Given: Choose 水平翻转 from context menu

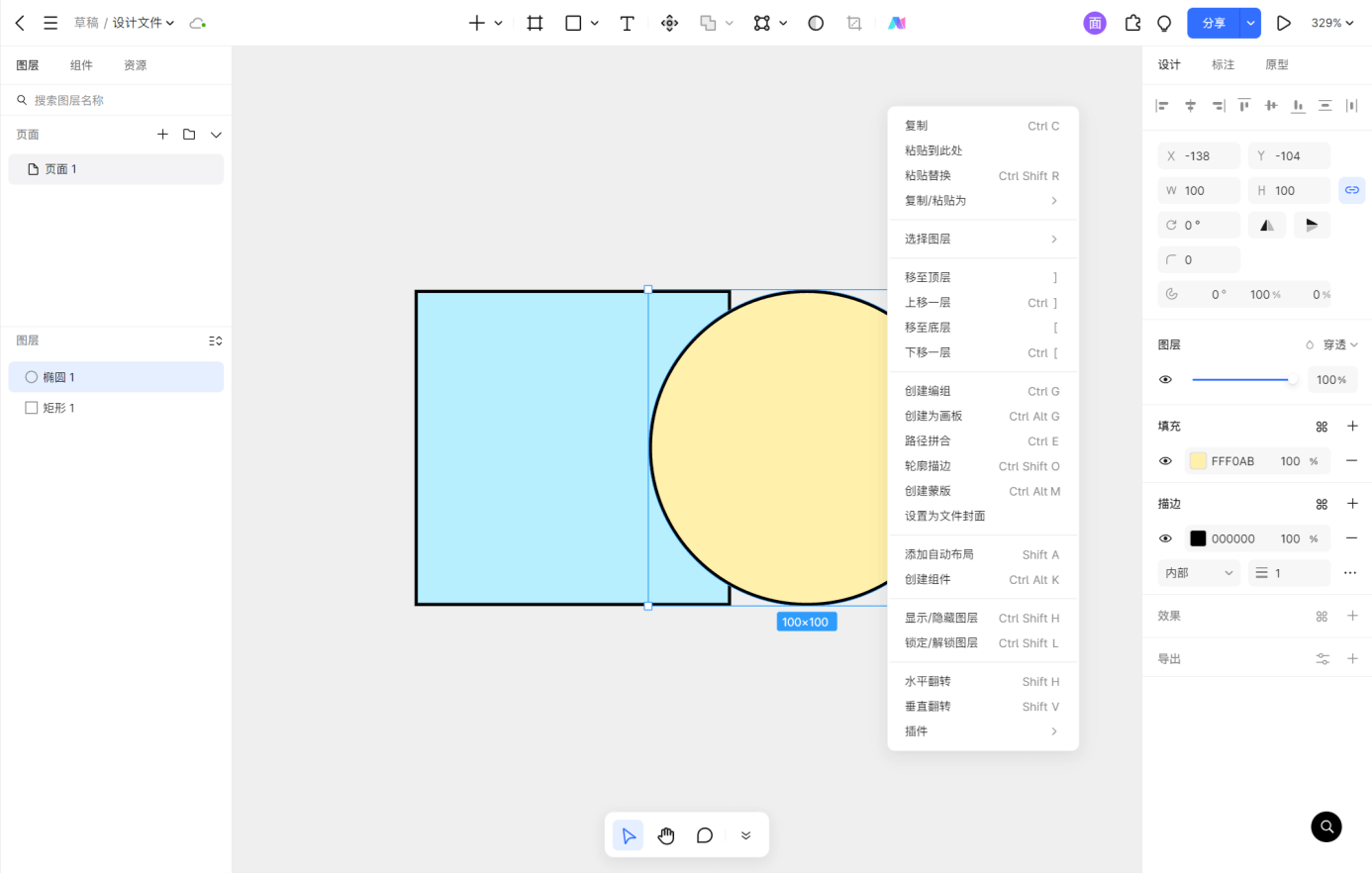Looking at the screenshot, I should tap(982, 682).
